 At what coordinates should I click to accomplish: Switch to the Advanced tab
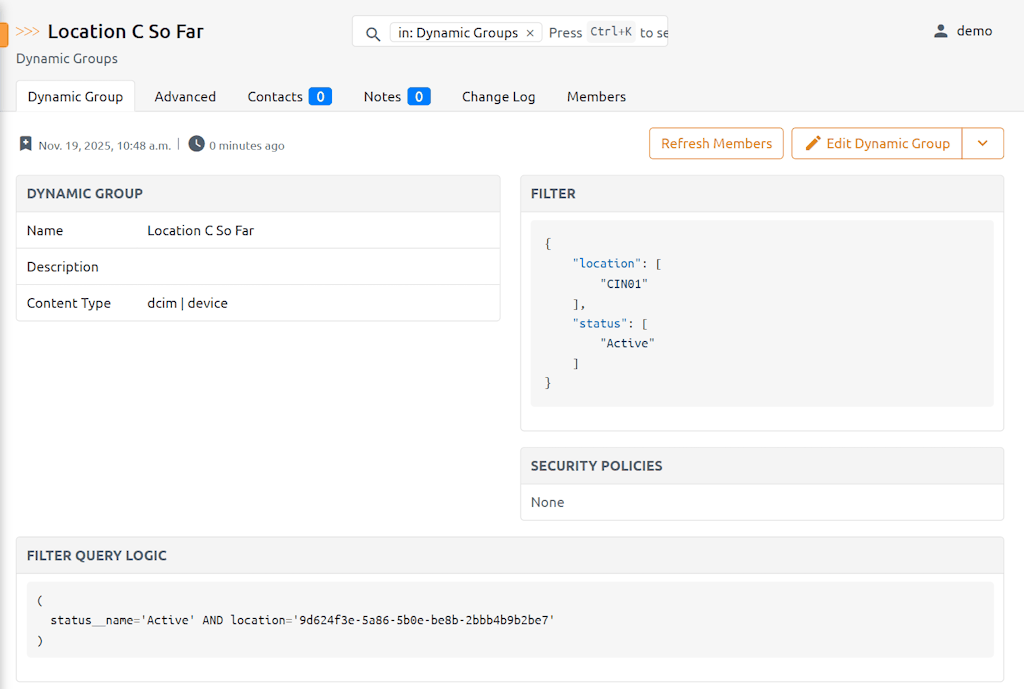185,97
